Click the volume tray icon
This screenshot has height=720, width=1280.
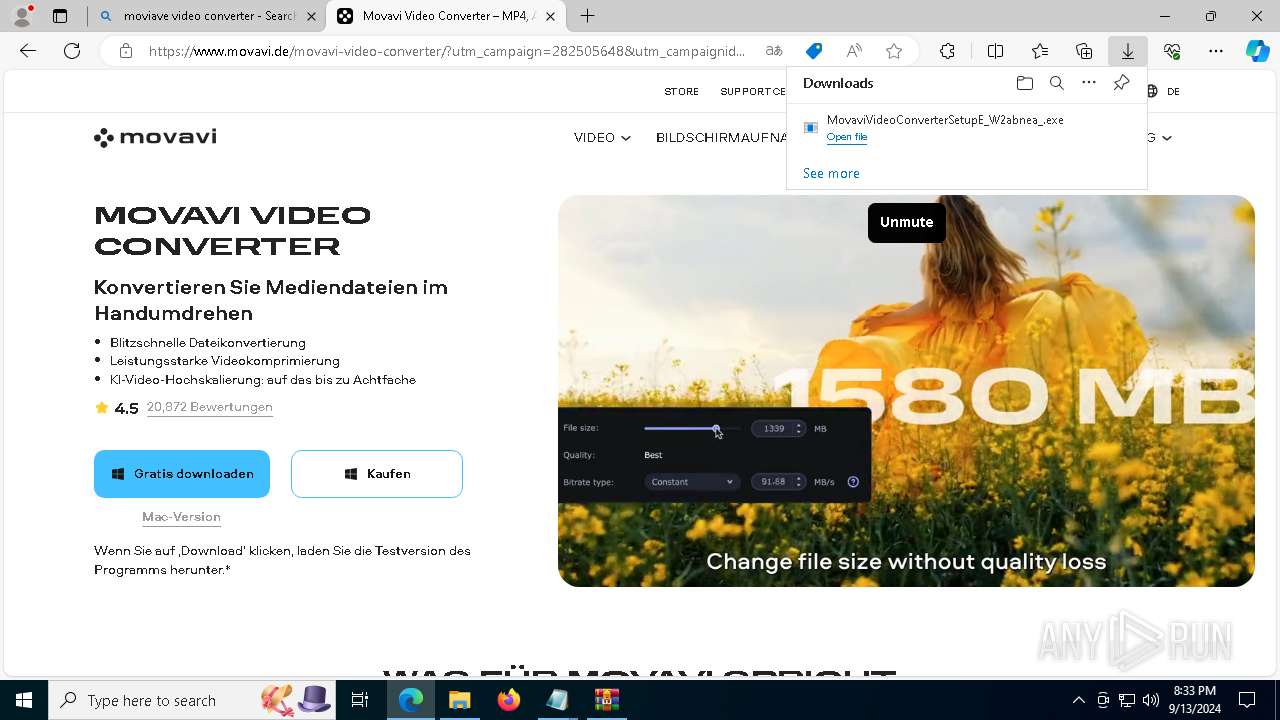[x=1151, y=700]
